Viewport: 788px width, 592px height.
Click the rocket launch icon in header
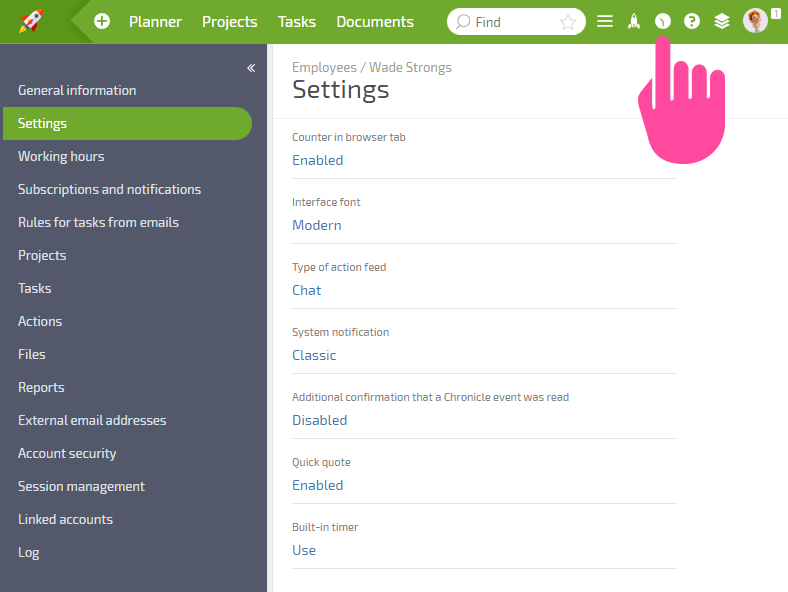point(634,21)
